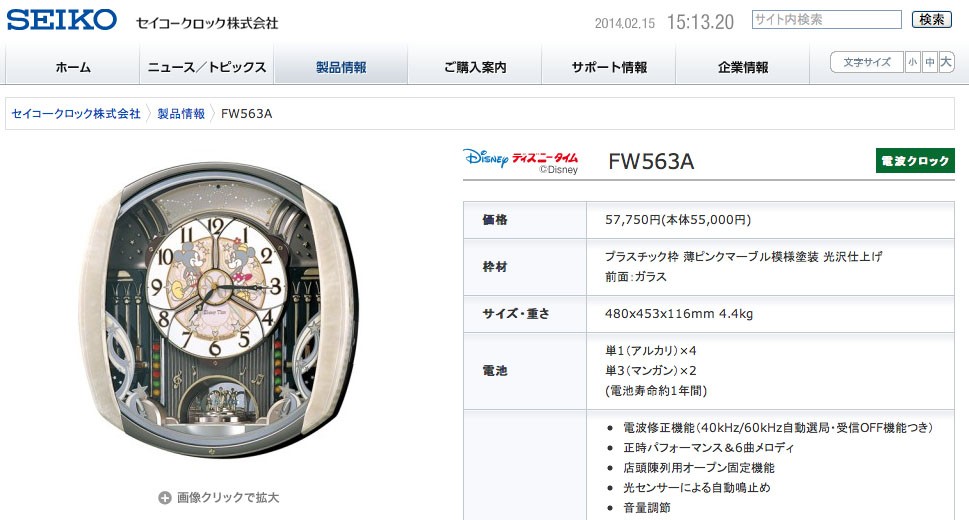
Task: Select medium text size 中
Action: [929, 62]
